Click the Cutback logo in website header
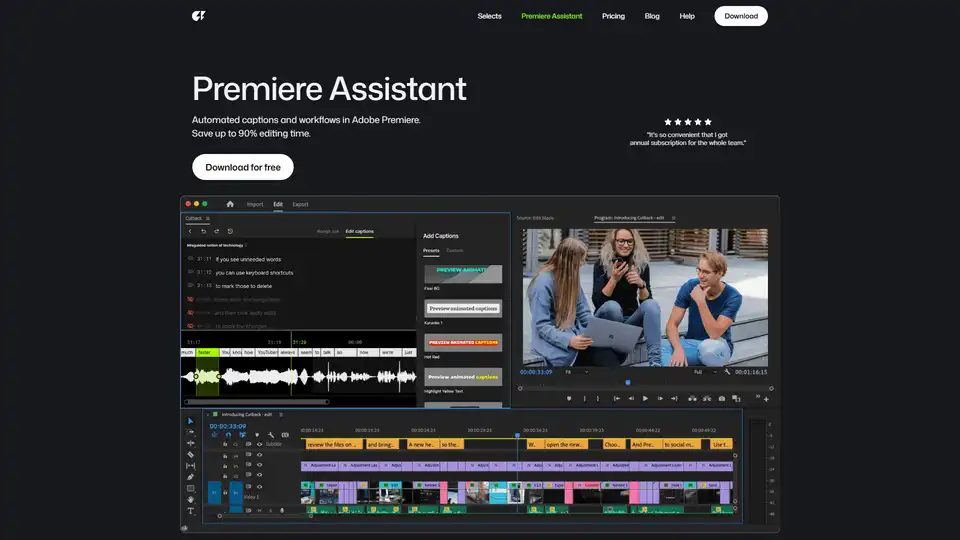 tap(198, 16)
